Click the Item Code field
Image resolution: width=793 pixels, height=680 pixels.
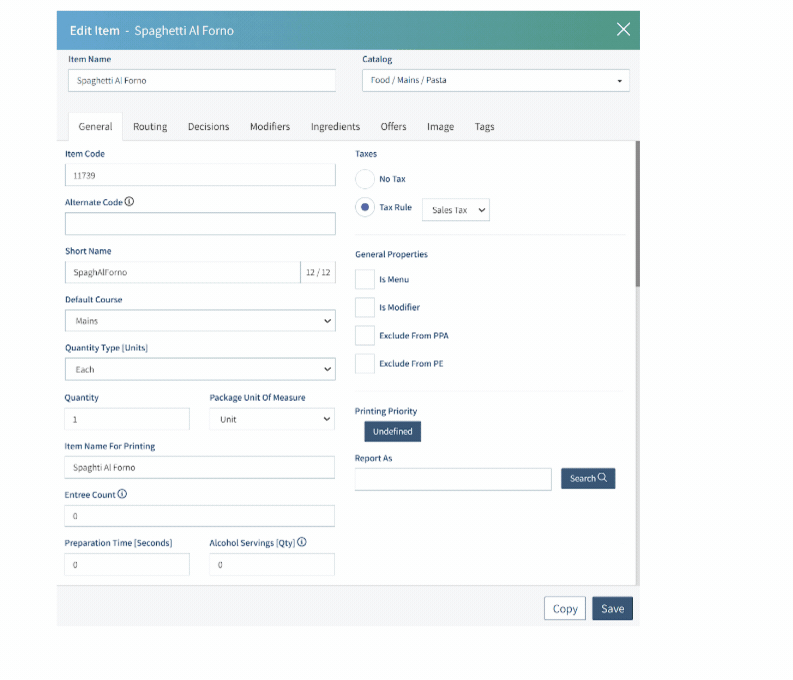(x=200, y=175)
